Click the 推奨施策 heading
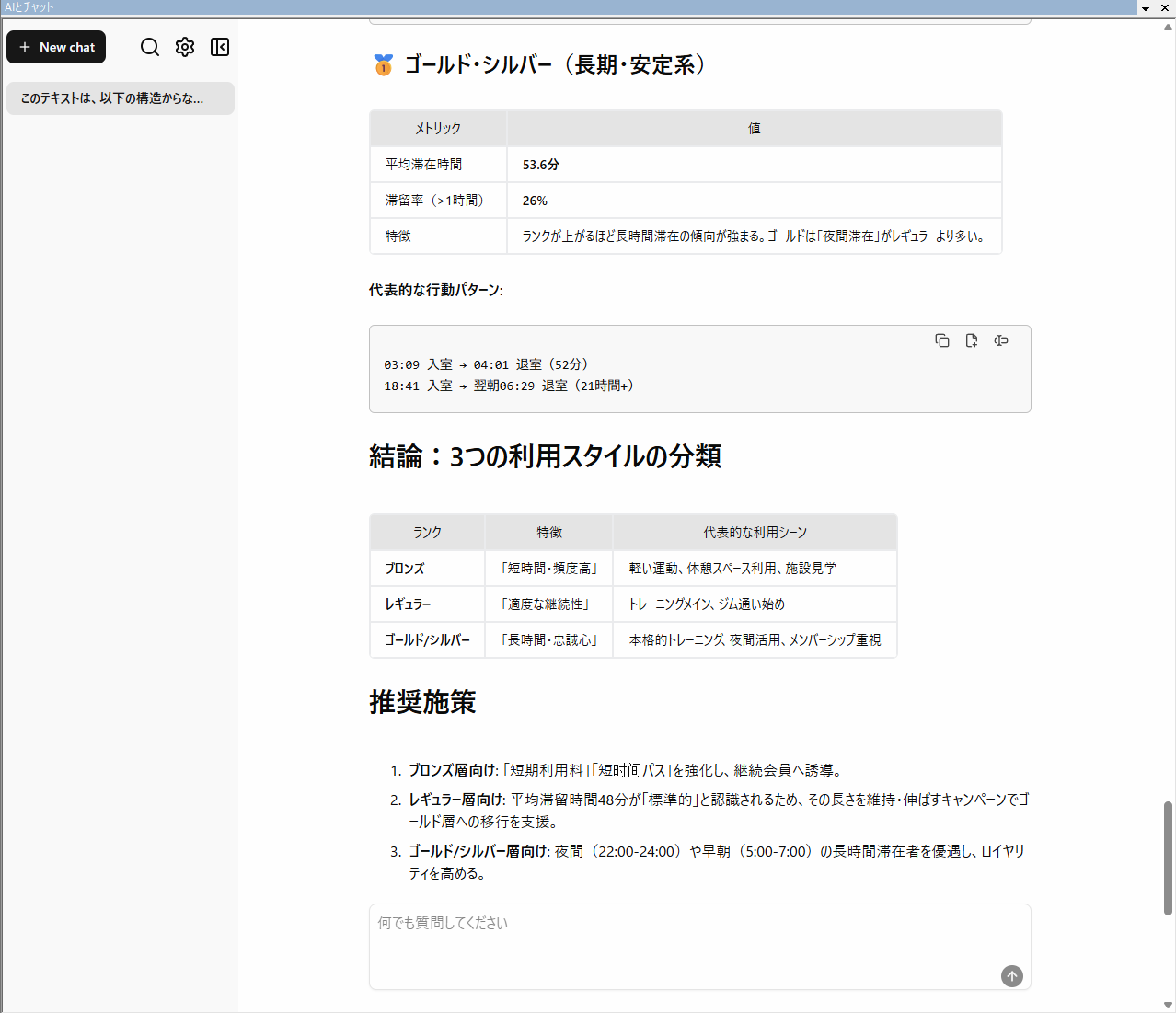Viewport: 1176px width, 1013px height. [x=422, y=702]
